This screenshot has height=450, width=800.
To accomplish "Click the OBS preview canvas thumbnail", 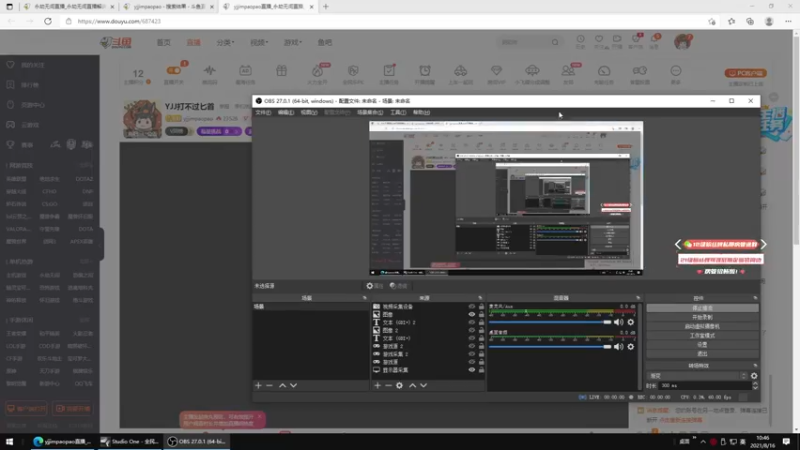I will 506,198.
